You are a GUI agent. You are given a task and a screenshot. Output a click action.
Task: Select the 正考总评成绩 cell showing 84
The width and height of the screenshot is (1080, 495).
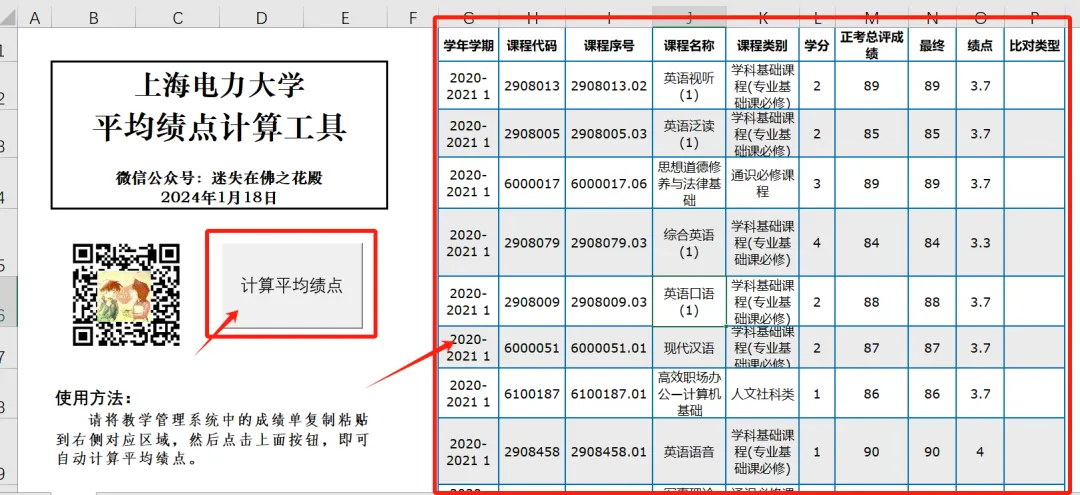871,242
